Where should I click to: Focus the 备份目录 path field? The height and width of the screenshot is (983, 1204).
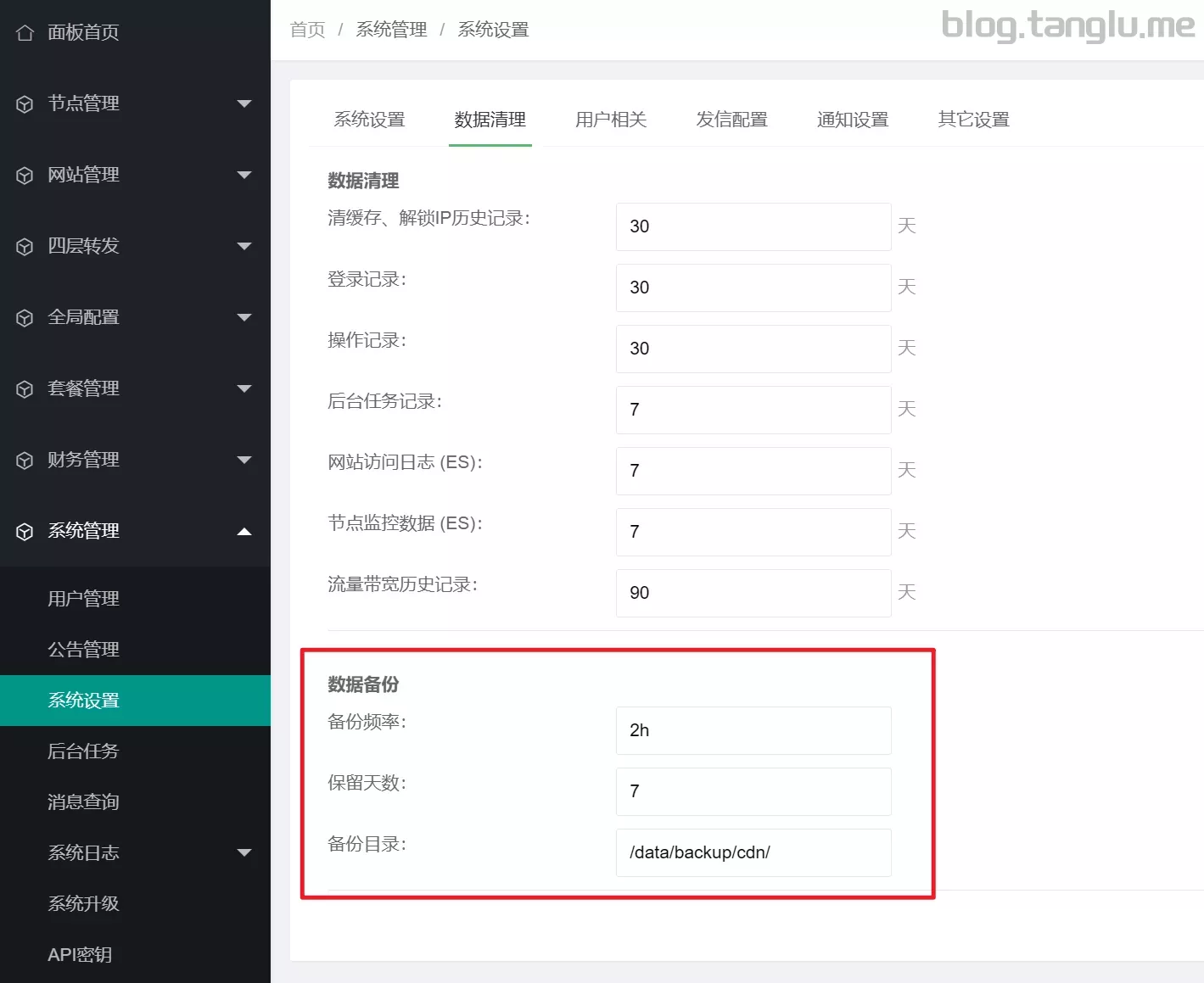pos(753,852)
